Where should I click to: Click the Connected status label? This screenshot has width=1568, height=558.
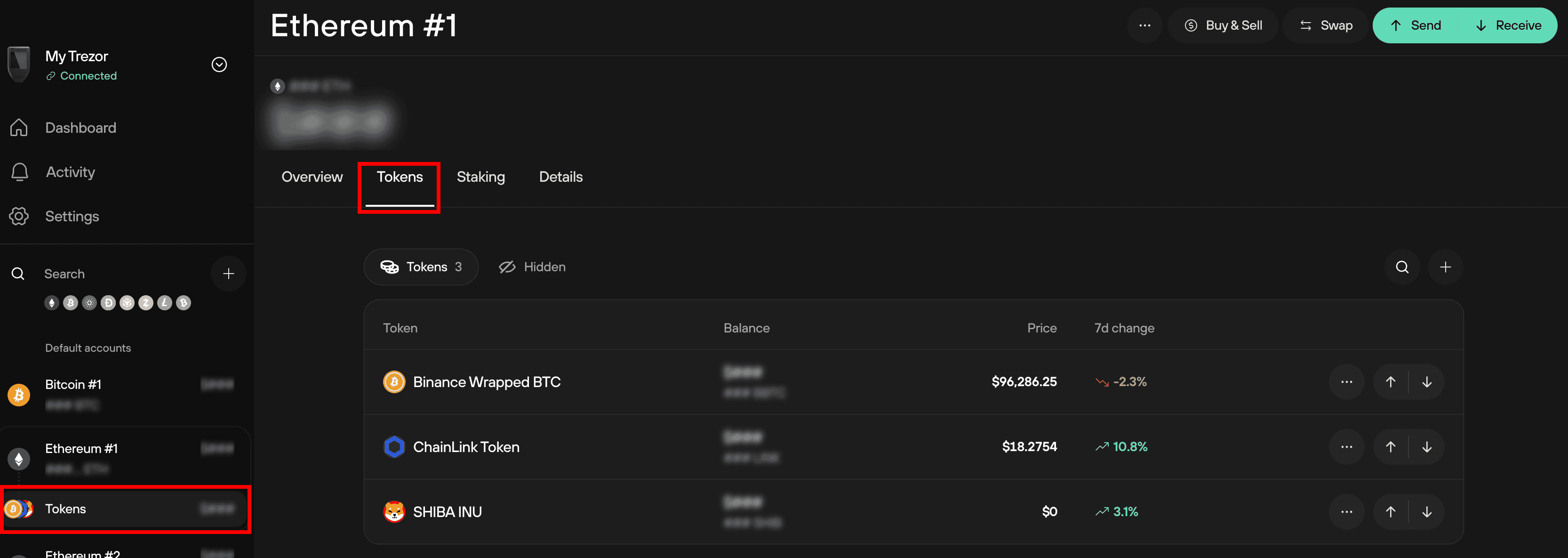pyautogui.click(x=88, y=76)
